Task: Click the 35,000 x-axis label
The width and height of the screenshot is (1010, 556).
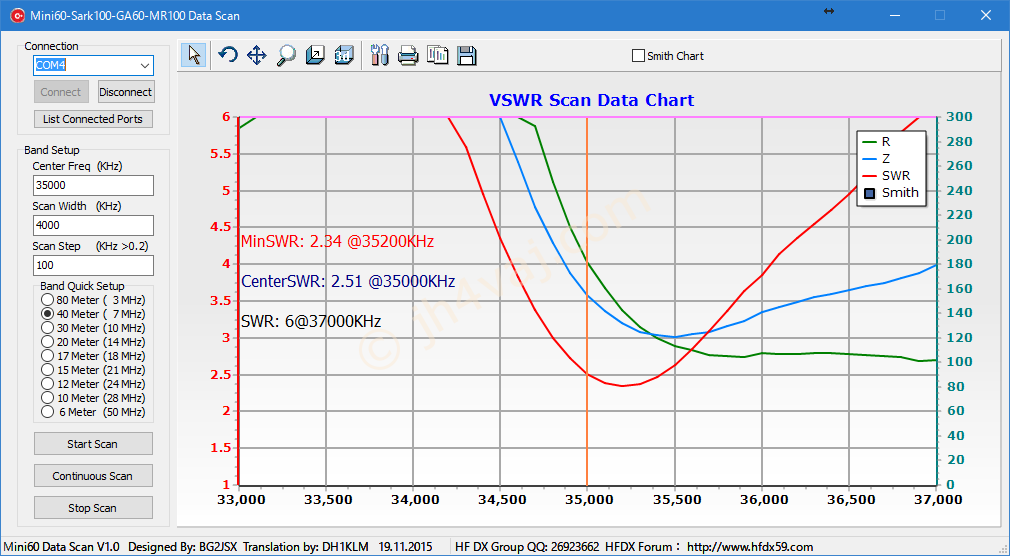Action: tap(587, 500)
